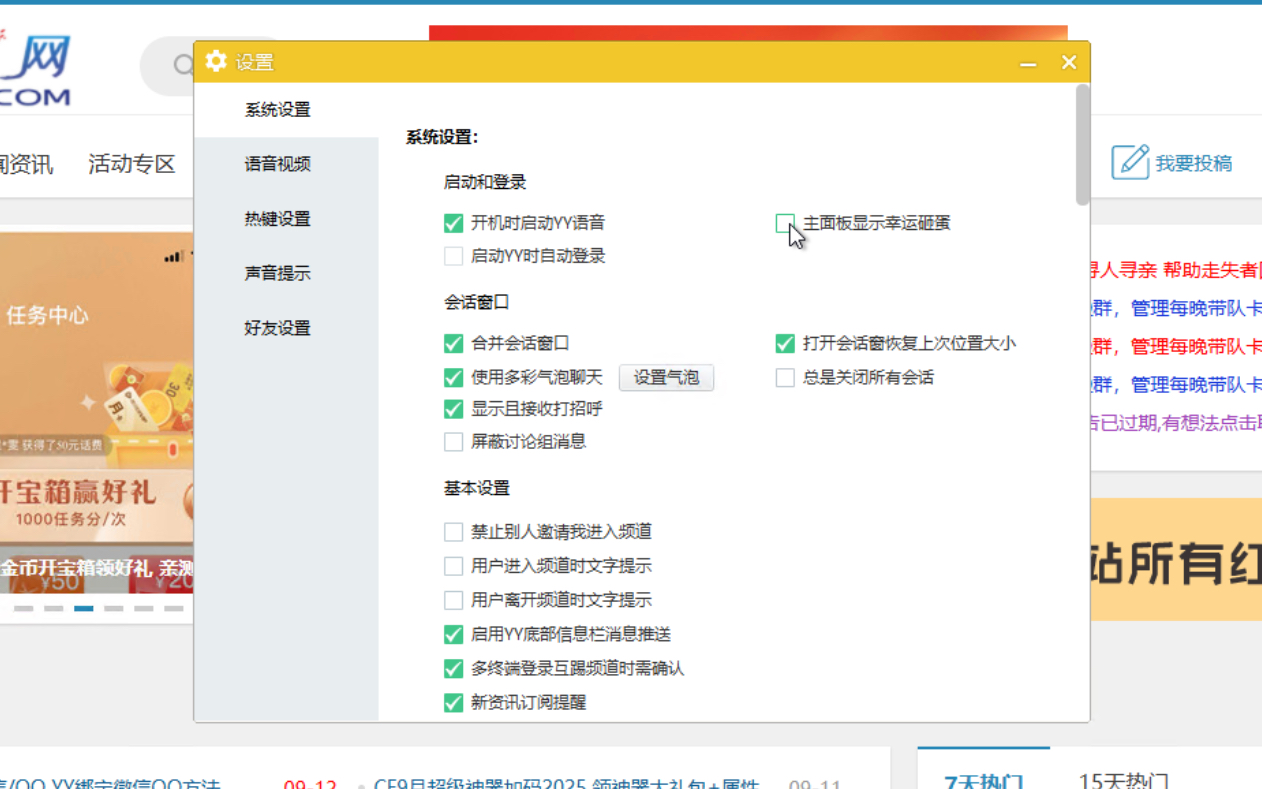The width and height of the screenshot is (1262, 789).
Task: Uncheck 开机时启动YY语音
Action: tap(454, 223)
